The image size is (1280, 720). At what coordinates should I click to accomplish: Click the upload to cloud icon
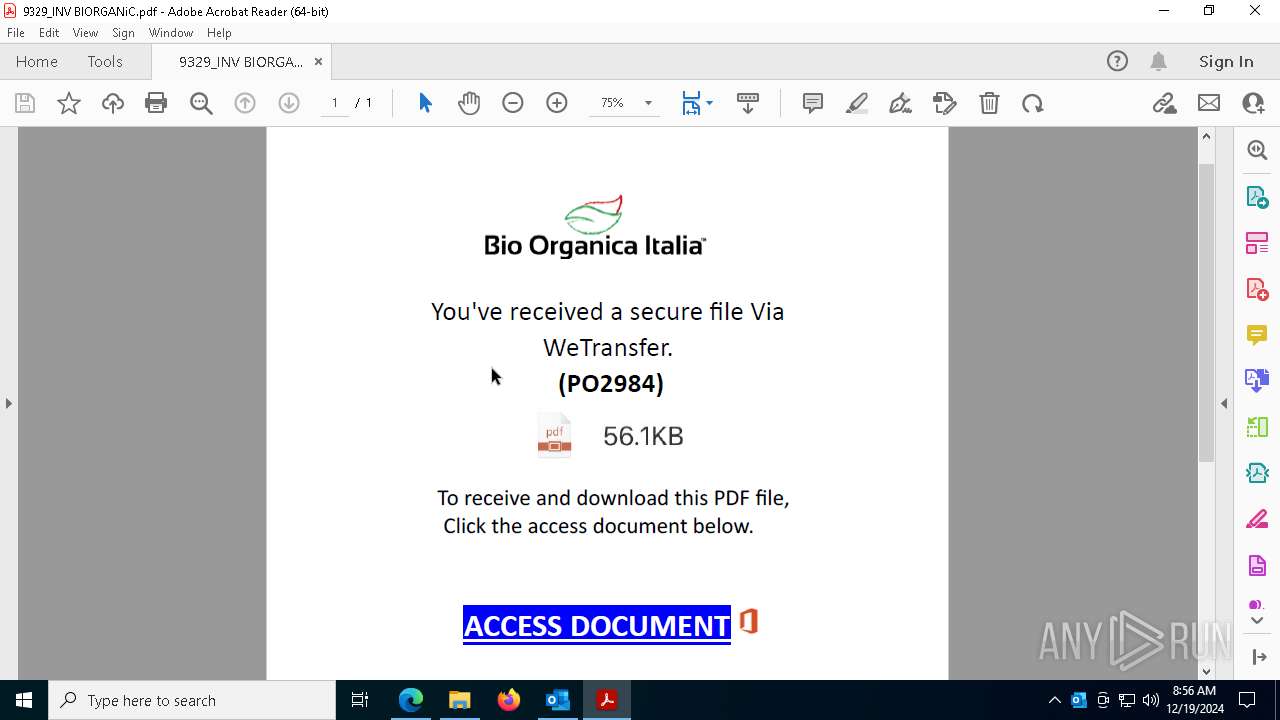point(113,103)
